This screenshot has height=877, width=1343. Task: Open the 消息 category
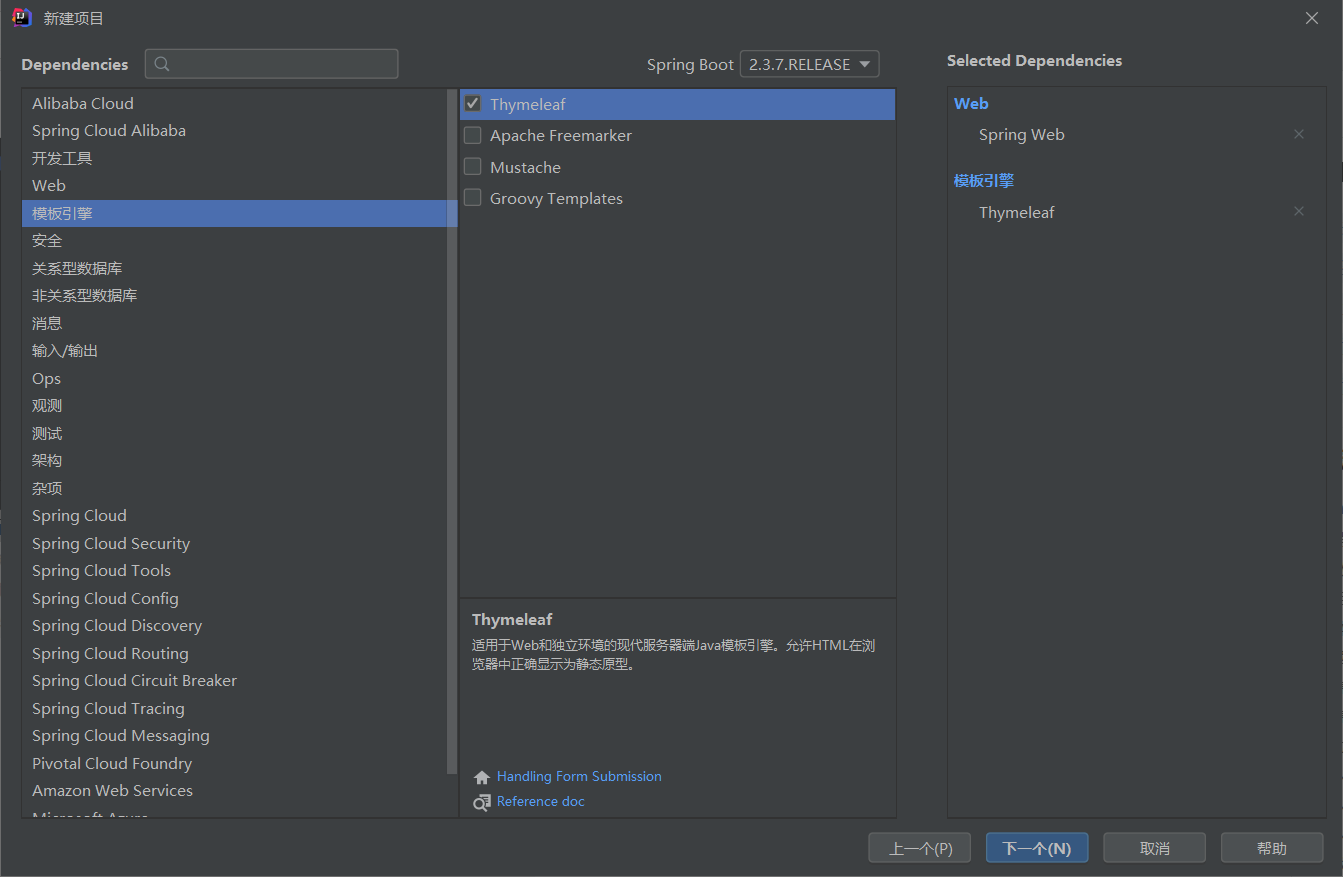[234, 323]
